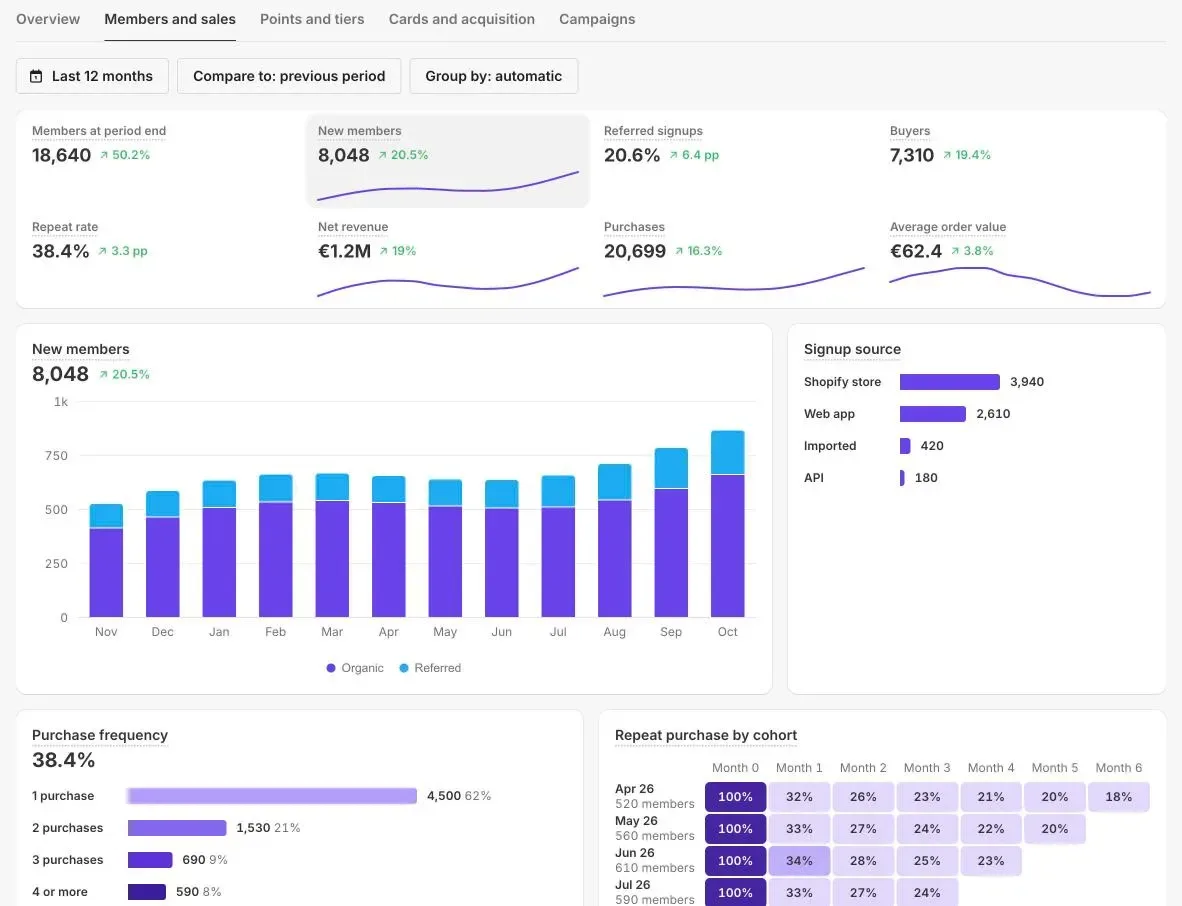This screenshot has height=906, width=1182.
Task: Select the Purchases metric card
Action: tap(733, 257)
